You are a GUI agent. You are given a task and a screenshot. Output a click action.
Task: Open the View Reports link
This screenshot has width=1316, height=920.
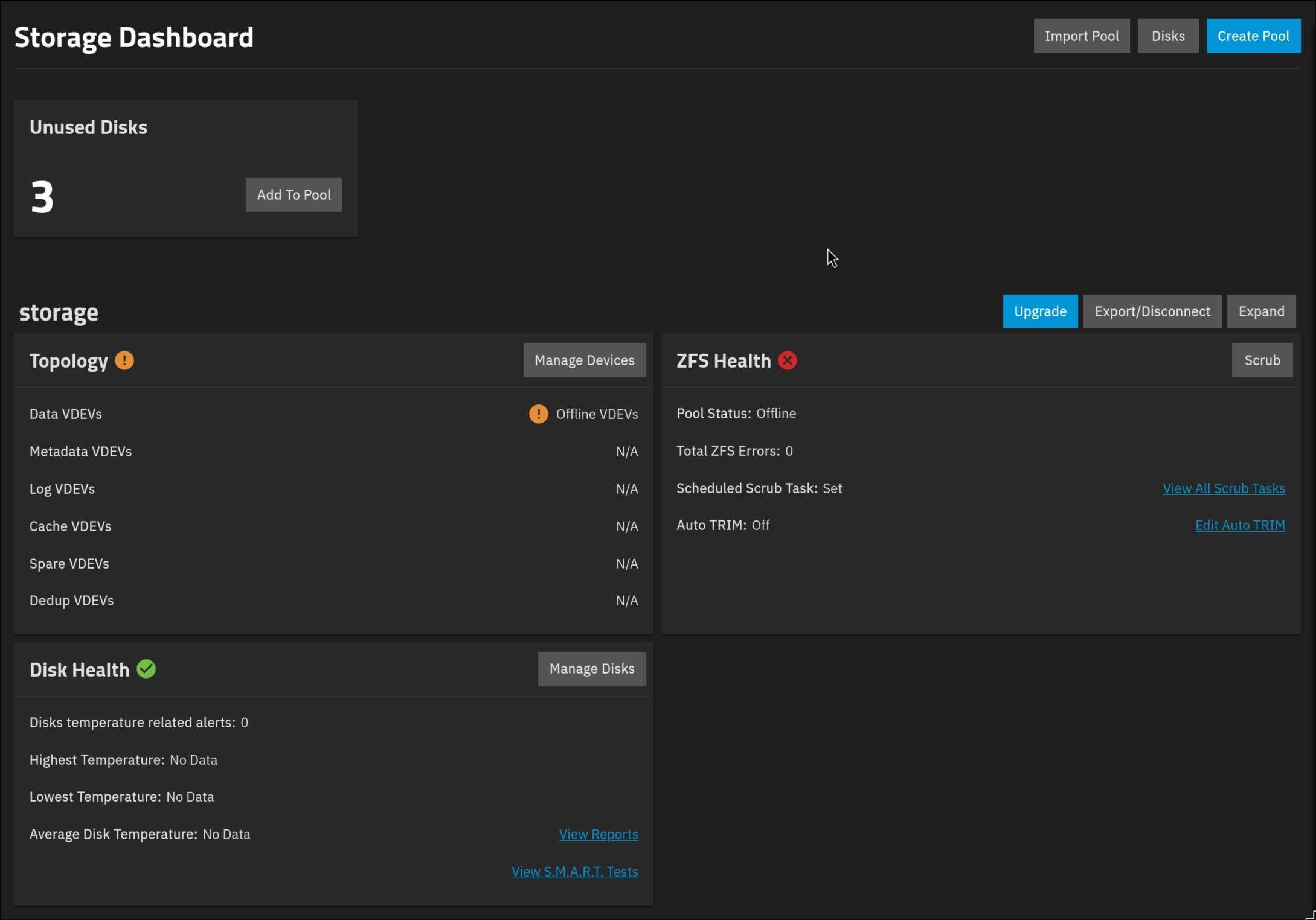[599, 834]
